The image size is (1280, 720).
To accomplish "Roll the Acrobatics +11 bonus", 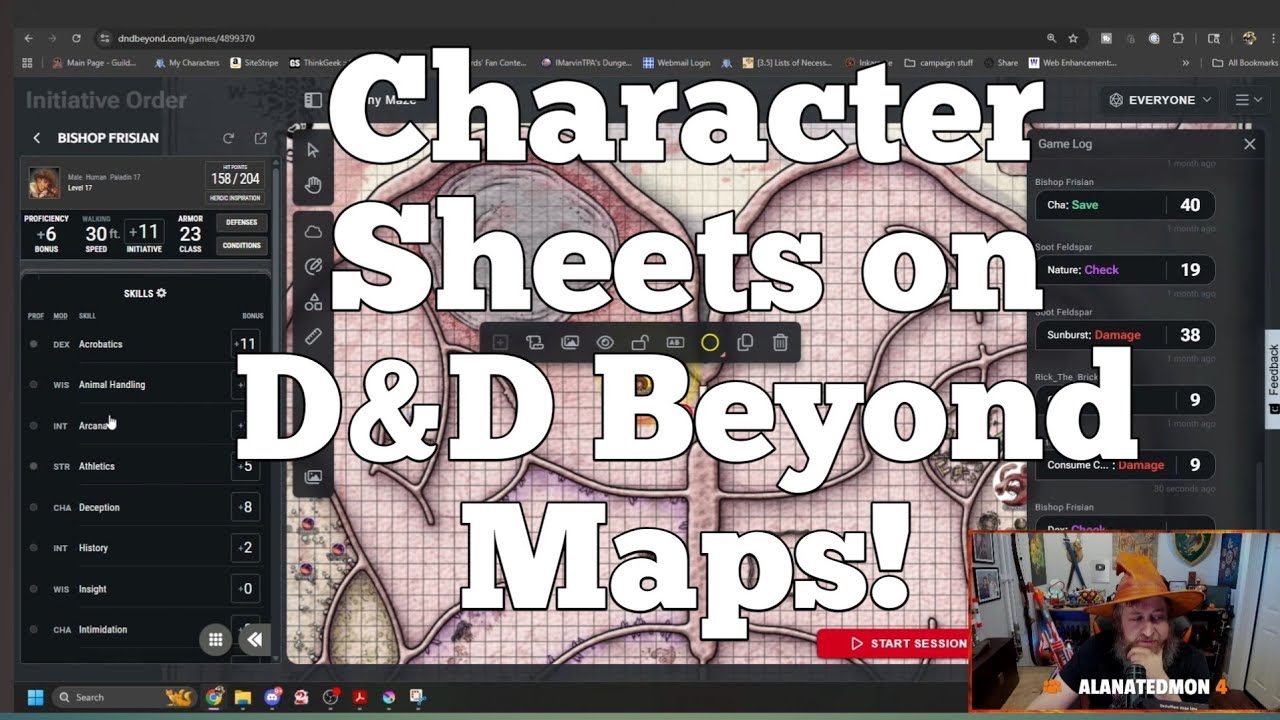I will coord(246,344).
